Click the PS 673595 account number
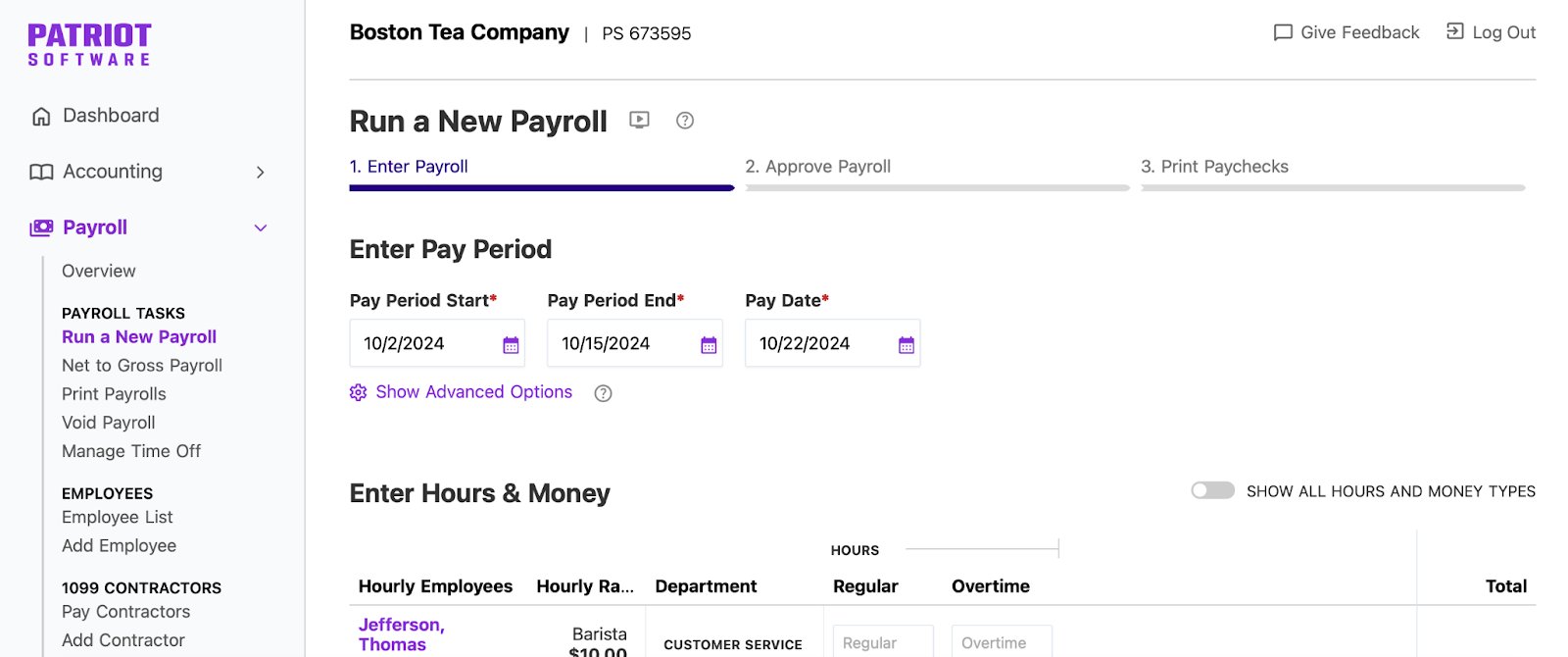1568x657 pixels. (647, 33)
